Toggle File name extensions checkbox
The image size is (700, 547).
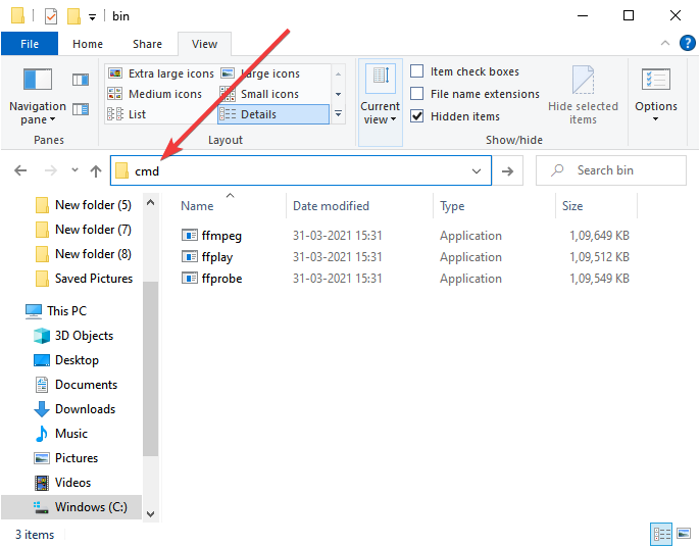[417, 94]
